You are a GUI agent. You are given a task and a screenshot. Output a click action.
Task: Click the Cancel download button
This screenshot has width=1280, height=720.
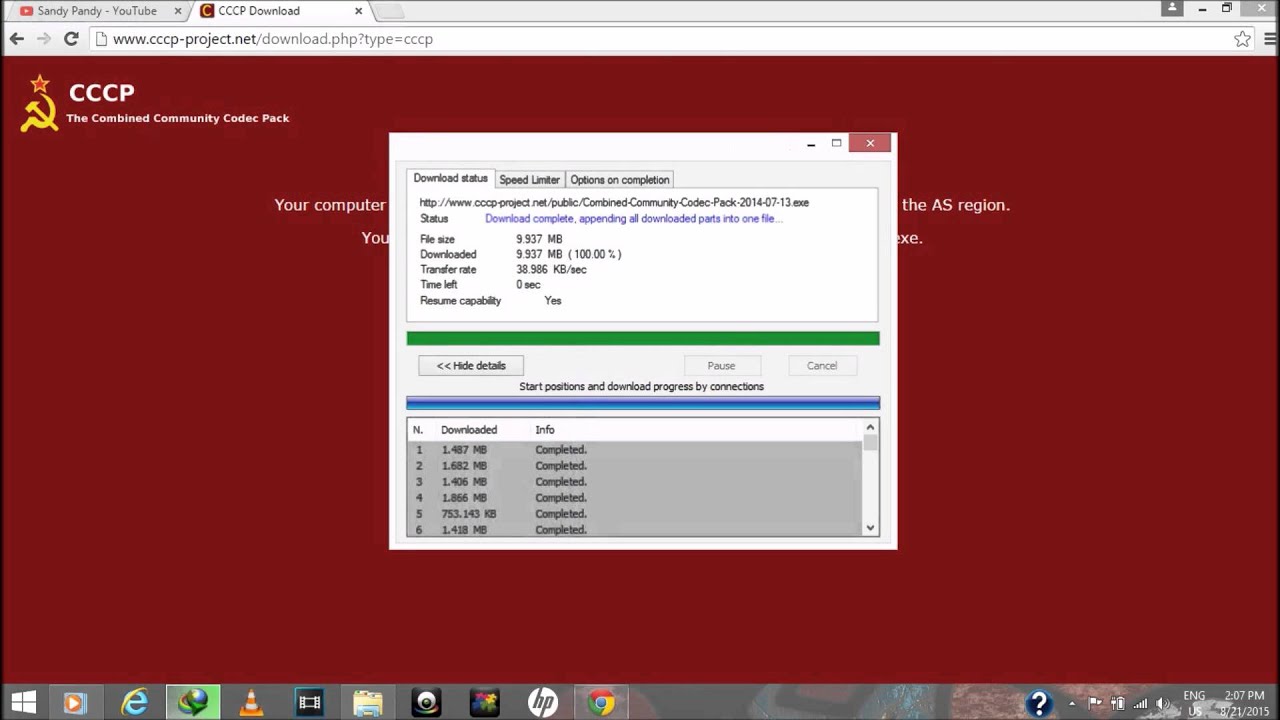(x=822, y=366)
